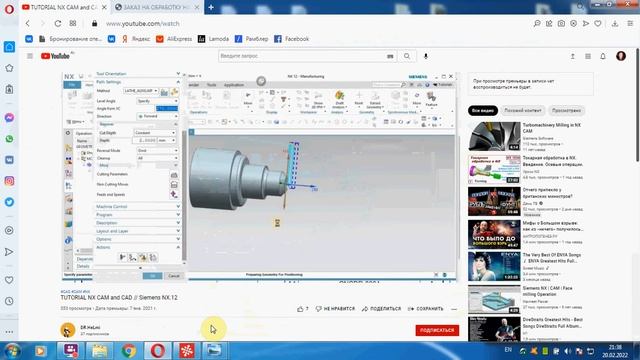Click the Verify tool path action icon
This screenshot has width=640, height=360.
click(143, 257)
